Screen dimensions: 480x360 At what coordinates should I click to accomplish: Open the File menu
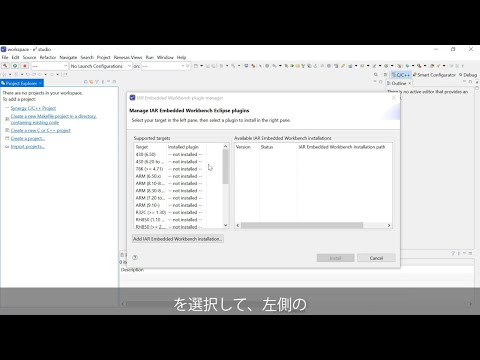[5, 57]
